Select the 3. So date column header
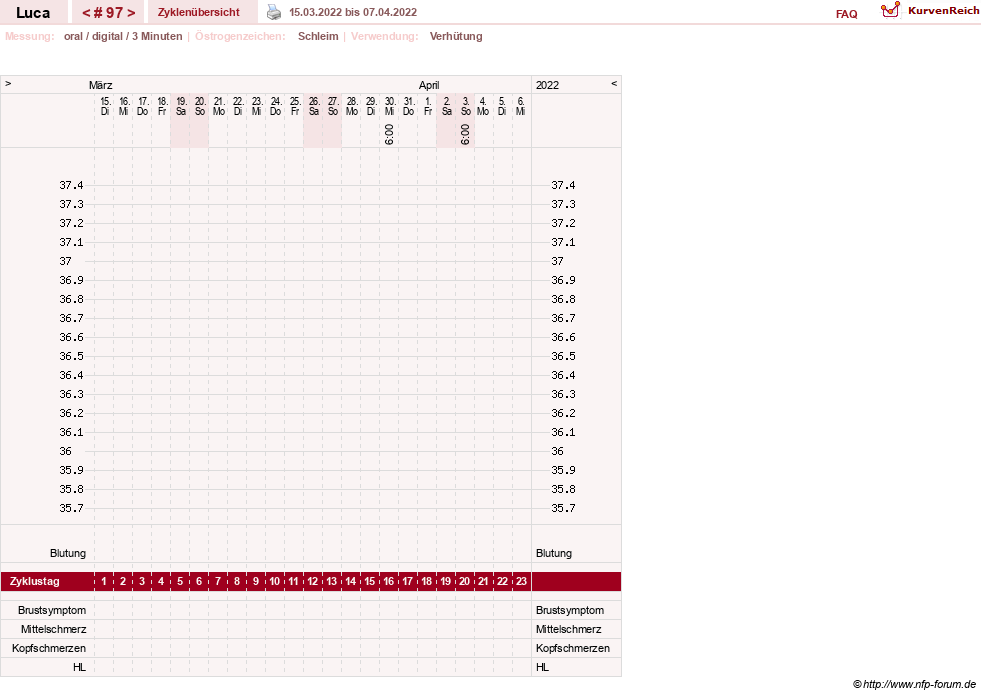This screenshot has width=981, height=696. point(465,106)
